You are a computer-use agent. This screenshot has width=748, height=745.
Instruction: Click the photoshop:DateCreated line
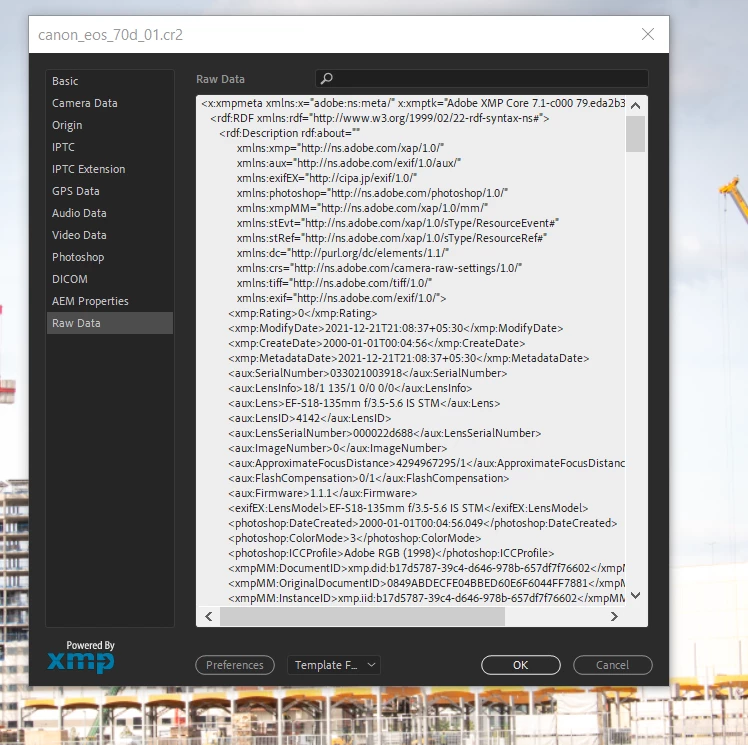click(x=423, y=523)
